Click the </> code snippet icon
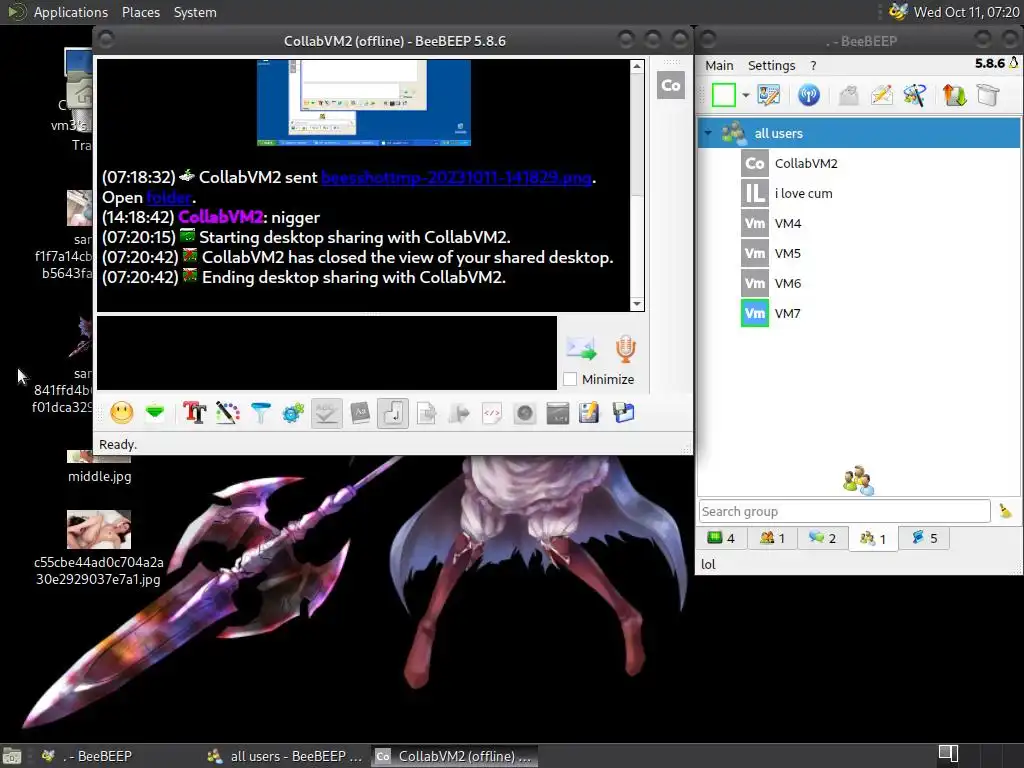This screenshot has height=768, width=1024. [492, 413]
